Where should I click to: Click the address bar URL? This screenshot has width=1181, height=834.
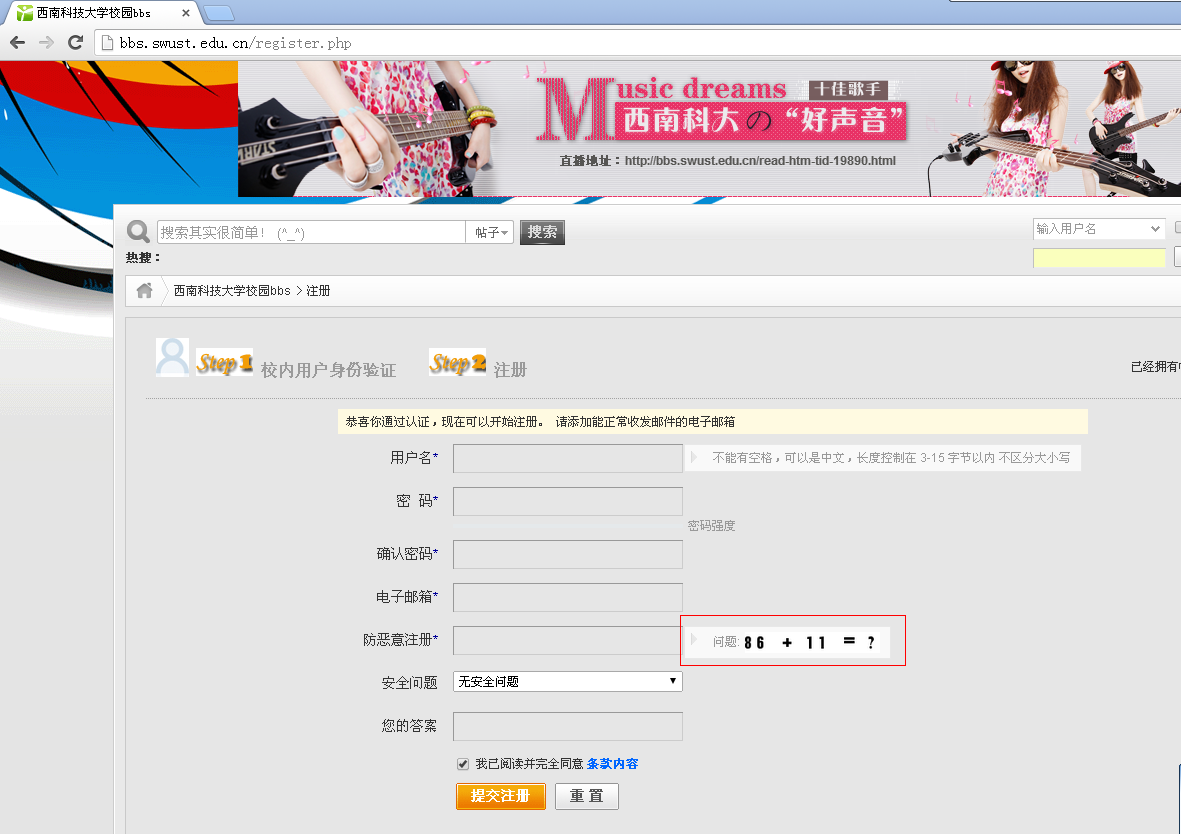pos(235,43)
